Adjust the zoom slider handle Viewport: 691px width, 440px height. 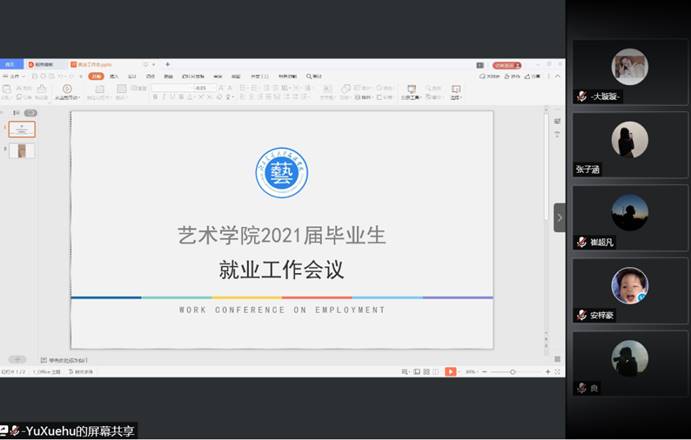[x=513, y=372]
